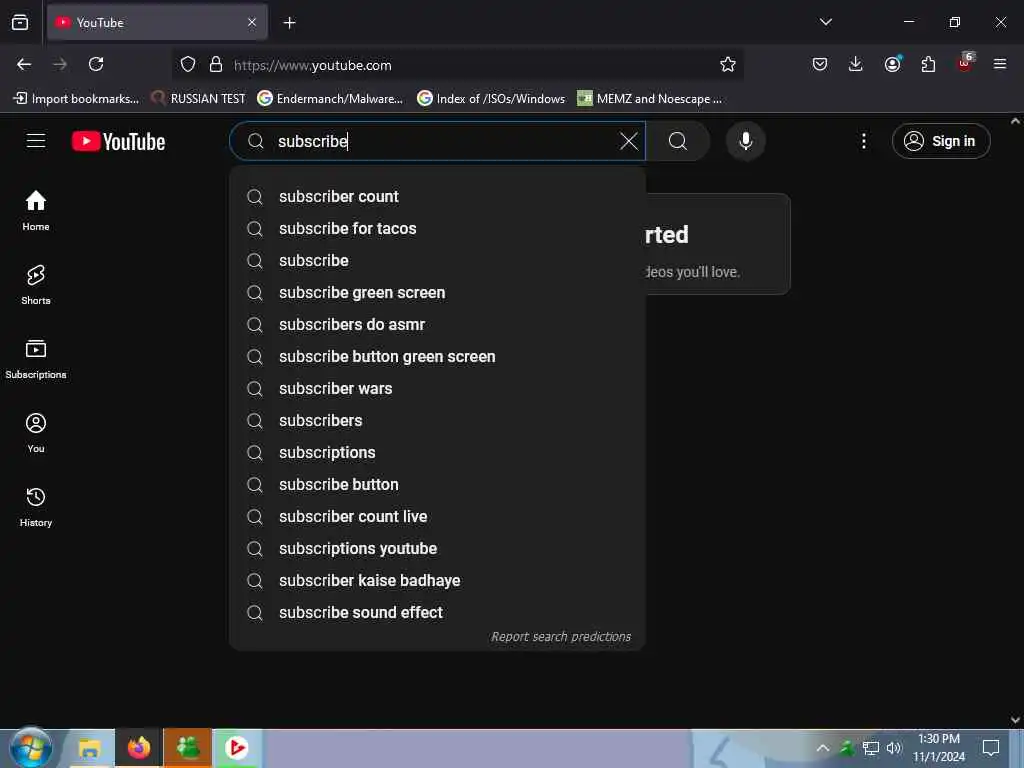This screenshot has height=768, width=1024.
Task: Choose 'subscribe sound effect' suggestion
Action: [437, 613]
